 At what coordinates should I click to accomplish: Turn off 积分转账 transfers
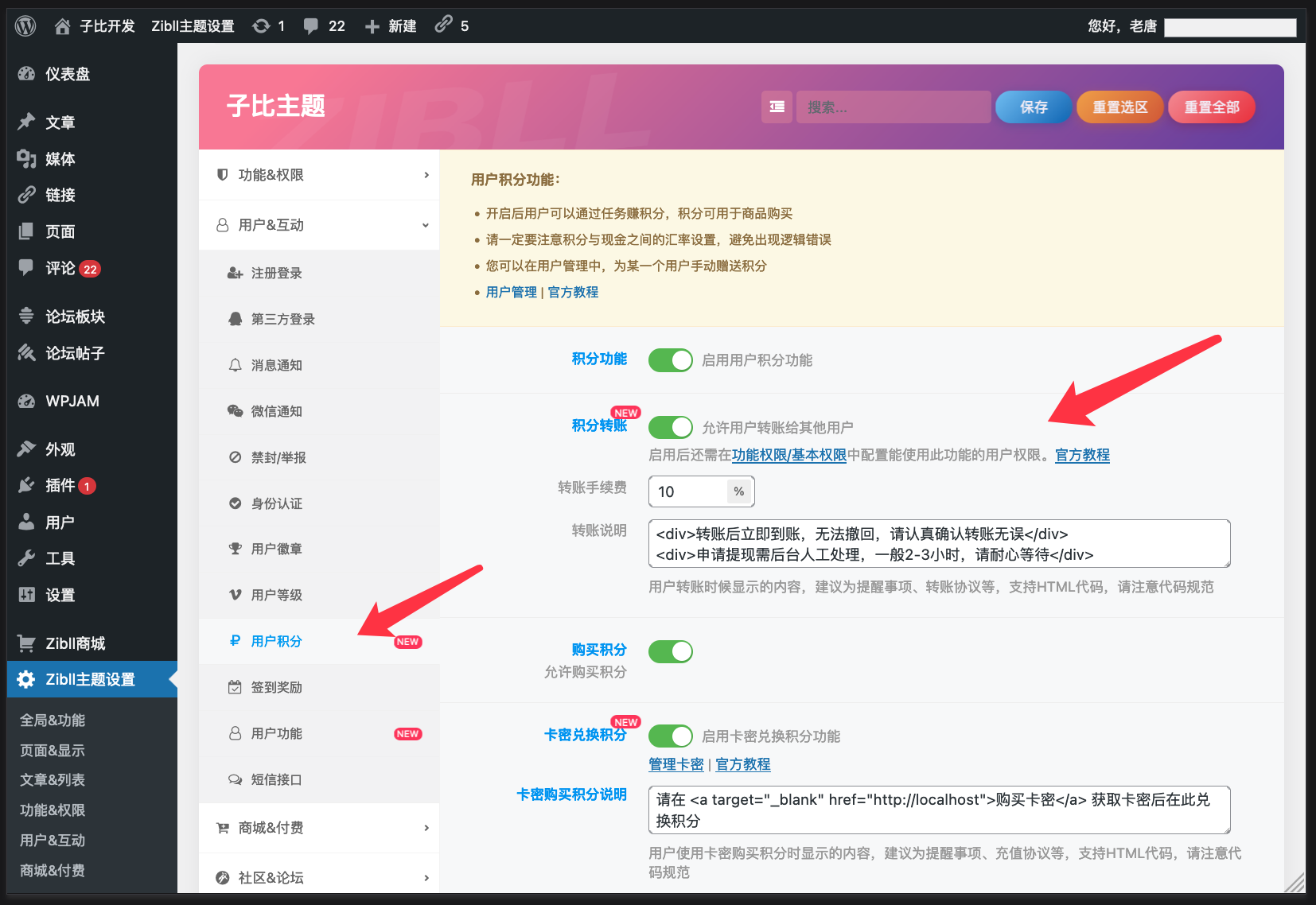tap(670, 427)
